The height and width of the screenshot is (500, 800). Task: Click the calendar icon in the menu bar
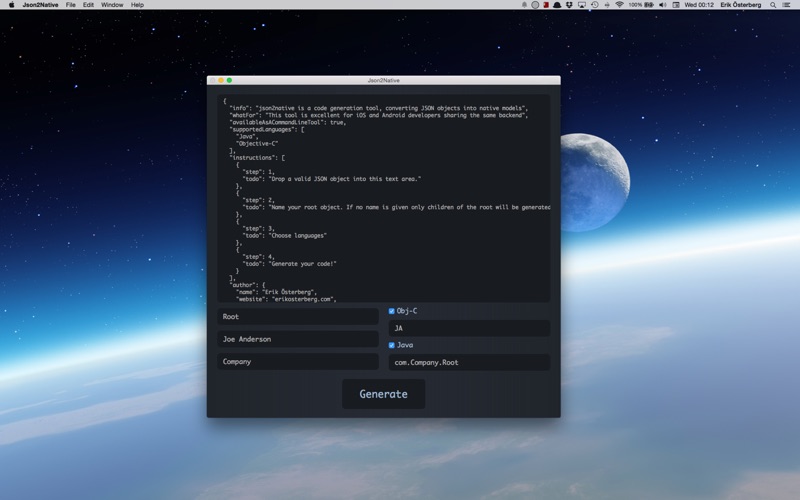pos(676,5)
